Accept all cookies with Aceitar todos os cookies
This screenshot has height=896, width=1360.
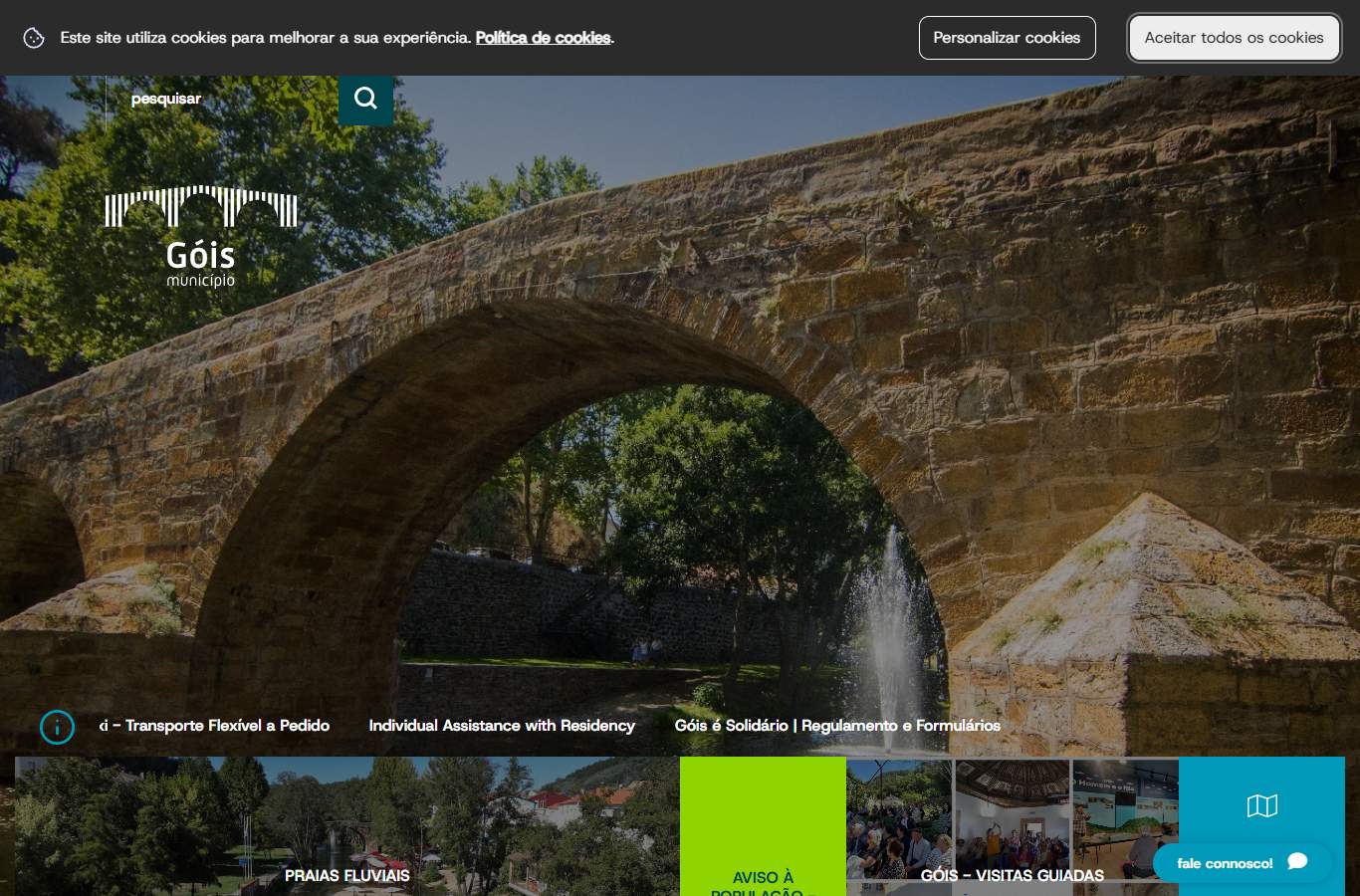coord(1234,38)
